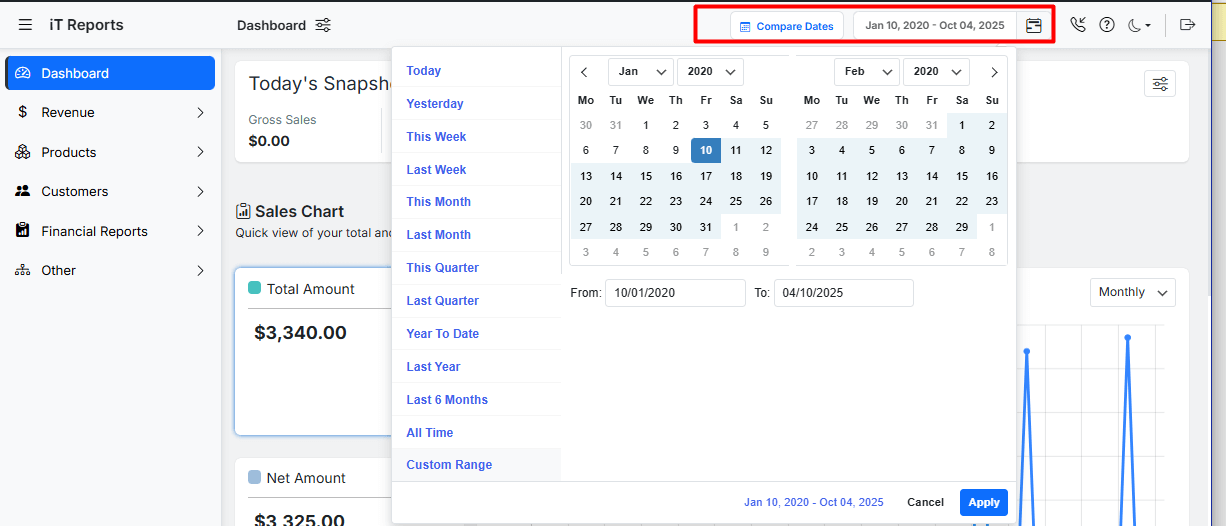The image size is (1226, 526).
Task: Select the Last 6 Months preset
Action: tap(476, 400)
